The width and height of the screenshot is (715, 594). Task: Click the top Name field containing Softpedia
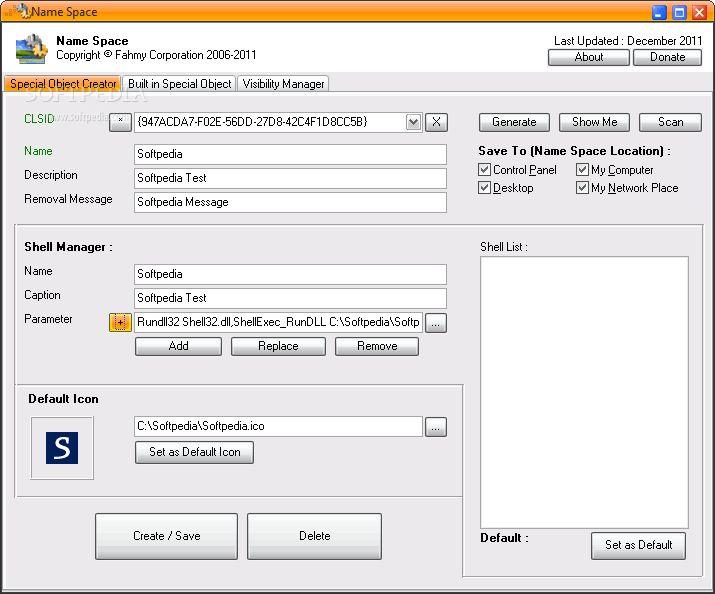click(290, 154)
